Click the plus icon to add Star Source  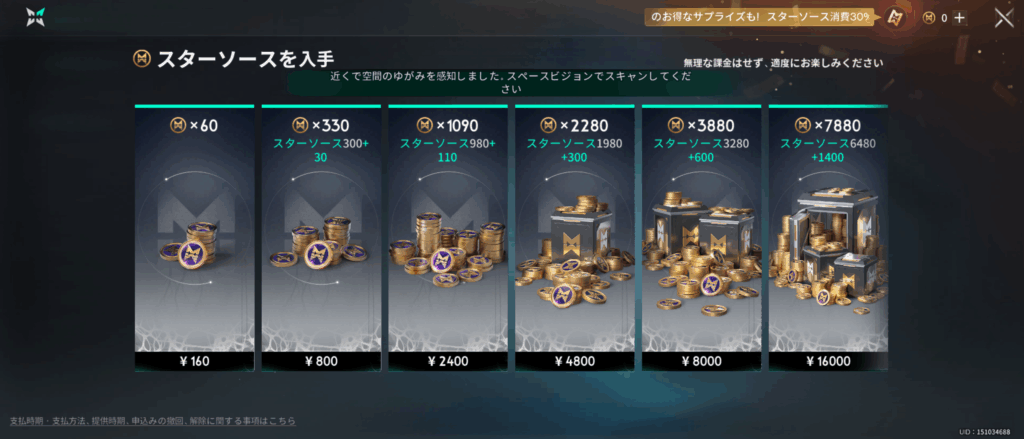[x=959, y=18]
